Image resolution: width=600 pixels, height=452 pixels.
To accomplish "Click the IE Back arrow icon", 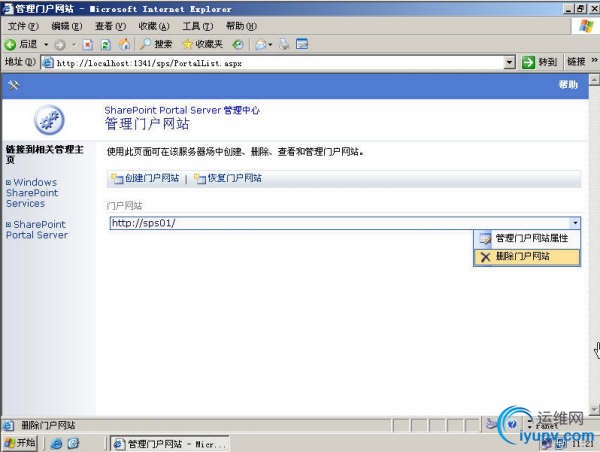I will [10, 45].
